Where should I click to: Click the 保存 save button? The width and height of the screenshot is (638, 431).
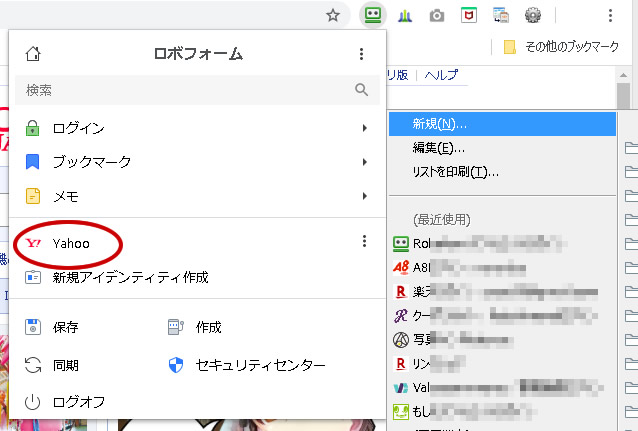(x=52, y=327)
